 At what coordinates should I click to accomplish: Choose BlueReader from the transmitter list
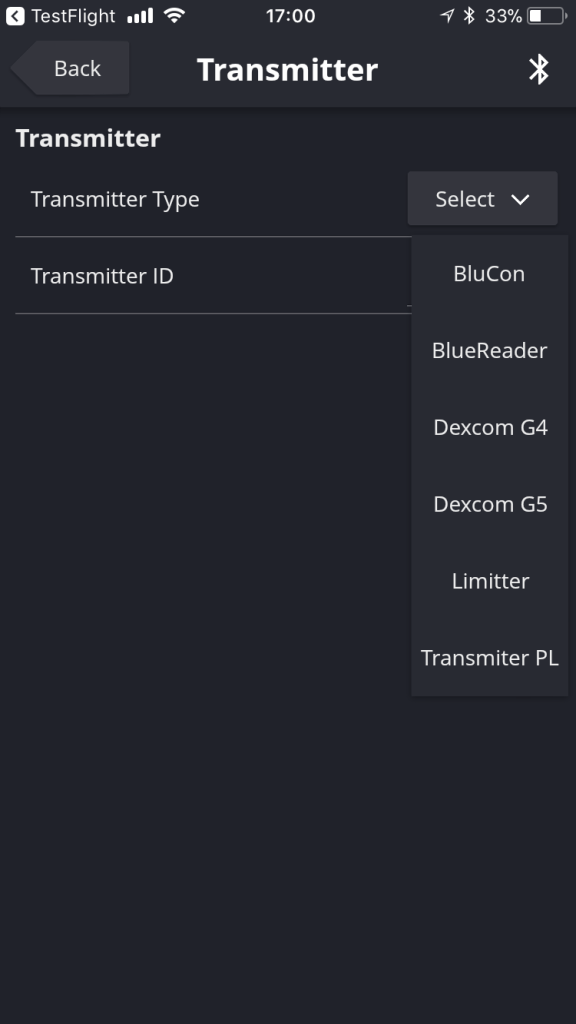[489, 351]
